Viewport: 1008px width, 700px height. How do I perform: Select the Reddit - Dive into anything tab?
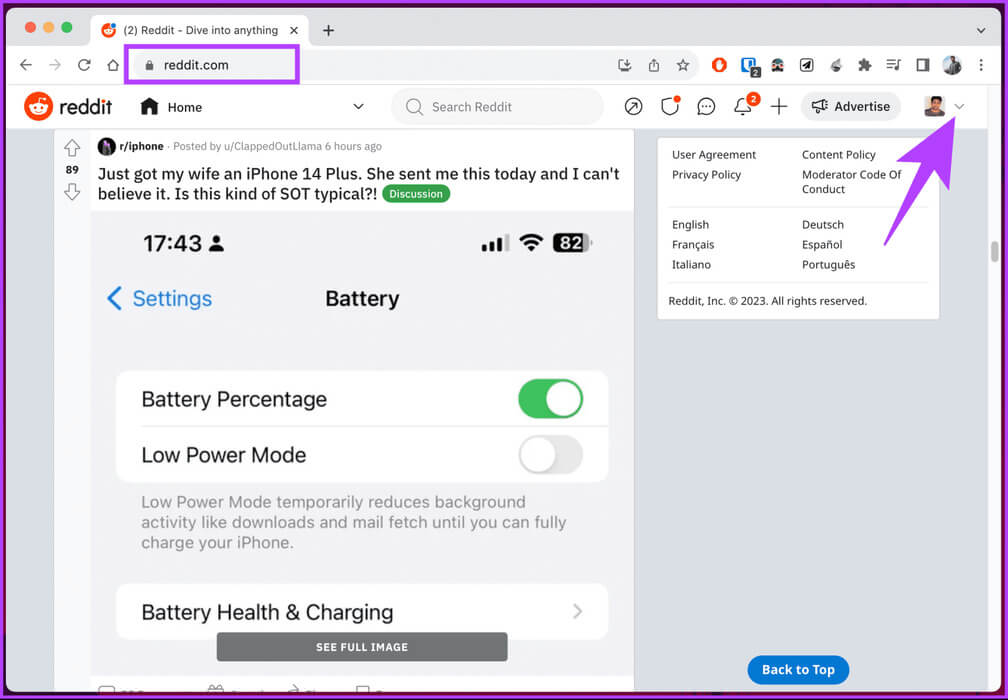click(x=200, y=30)
